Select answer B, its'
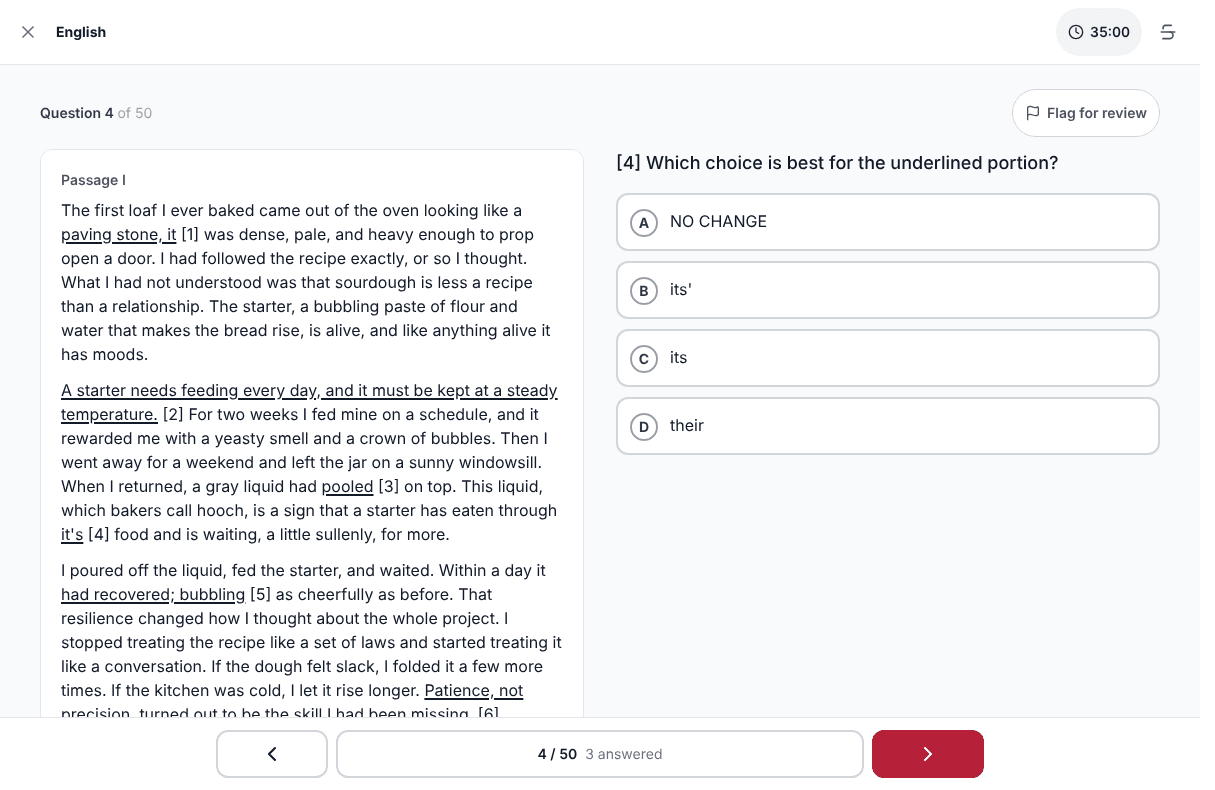This screenshot has width=1215, height=790. pyautogui.click(x=888, y=290)
